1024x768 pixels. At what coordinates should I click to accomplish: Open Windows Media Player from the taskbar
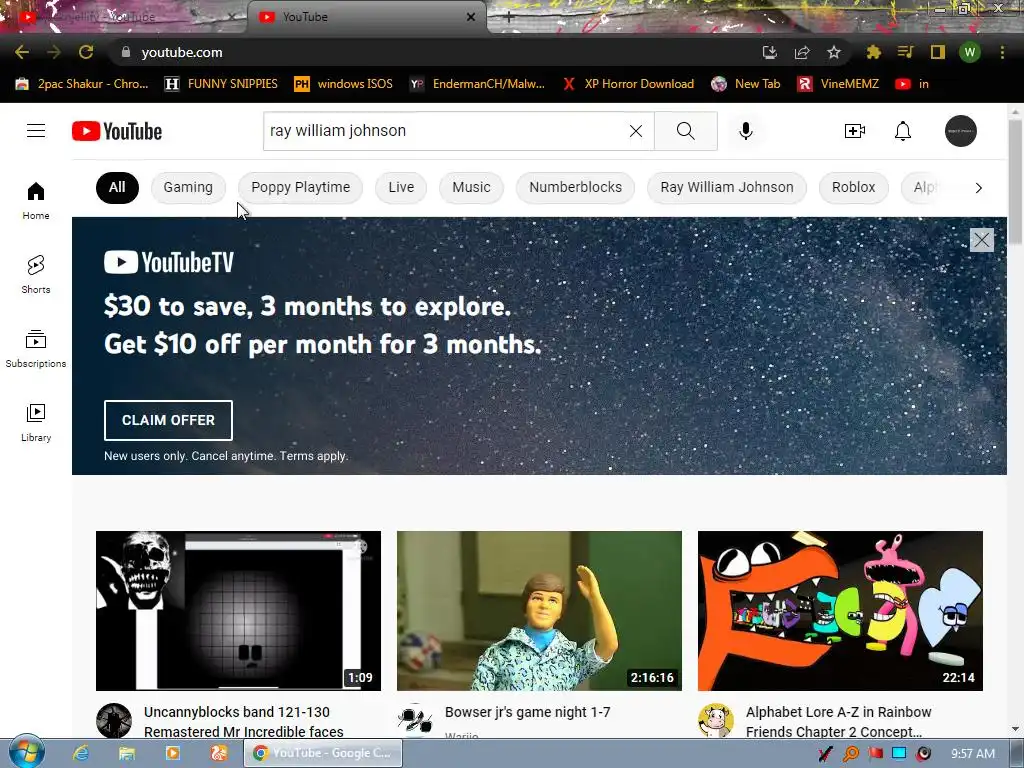click(172, 753)
